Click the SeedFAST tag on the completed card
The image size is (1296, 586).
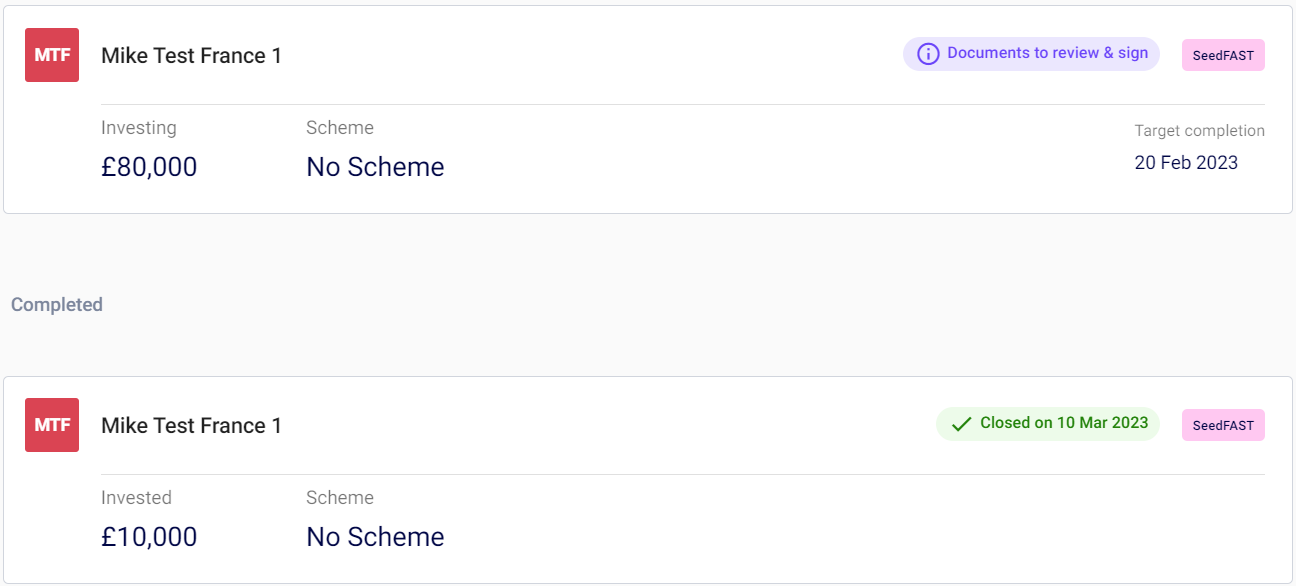1223,425
